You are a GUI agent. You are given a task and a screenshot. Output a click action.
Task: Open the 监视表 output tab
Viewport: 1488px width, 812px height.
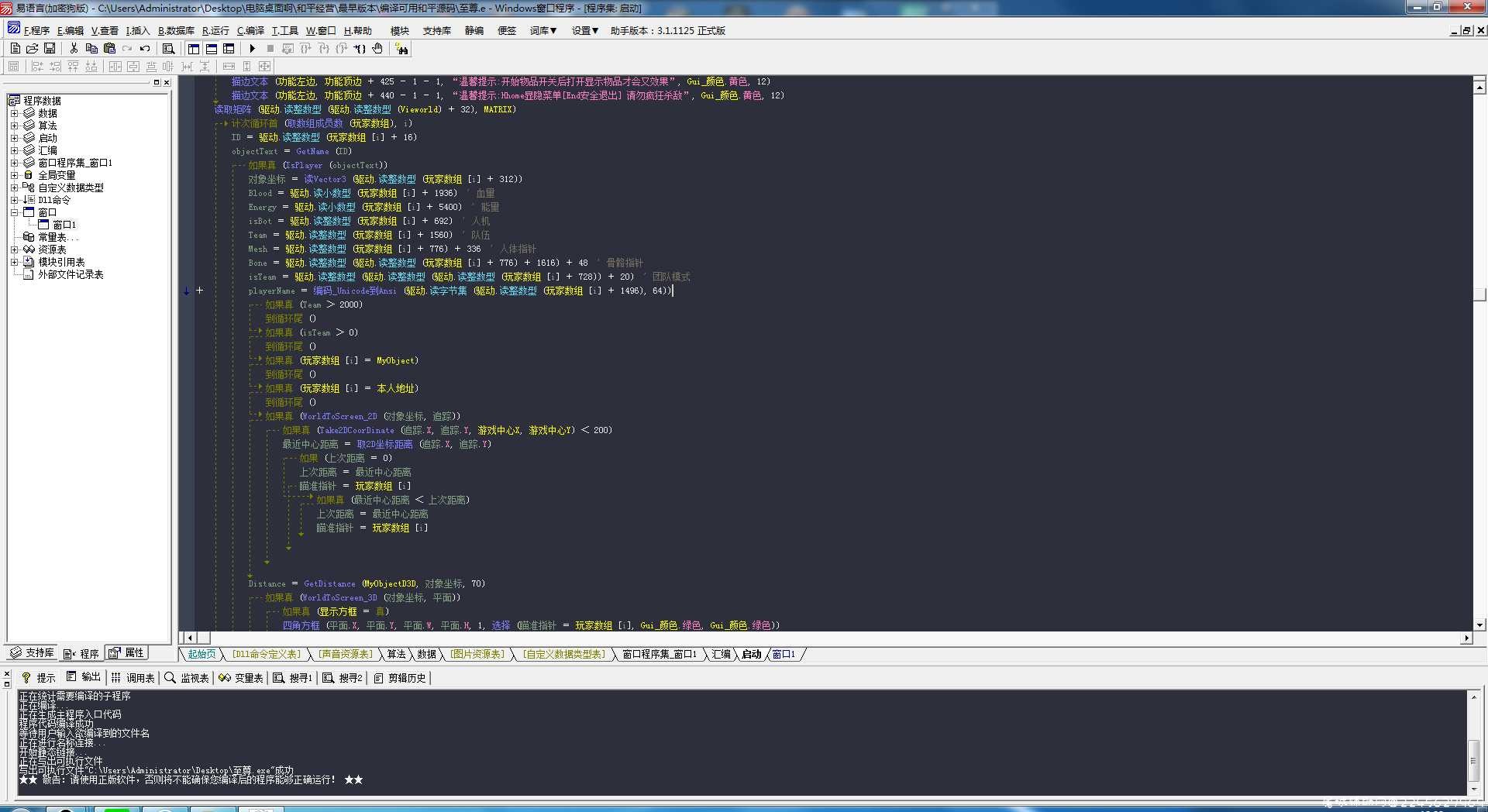pyautogui.click(x=187, y=678)
